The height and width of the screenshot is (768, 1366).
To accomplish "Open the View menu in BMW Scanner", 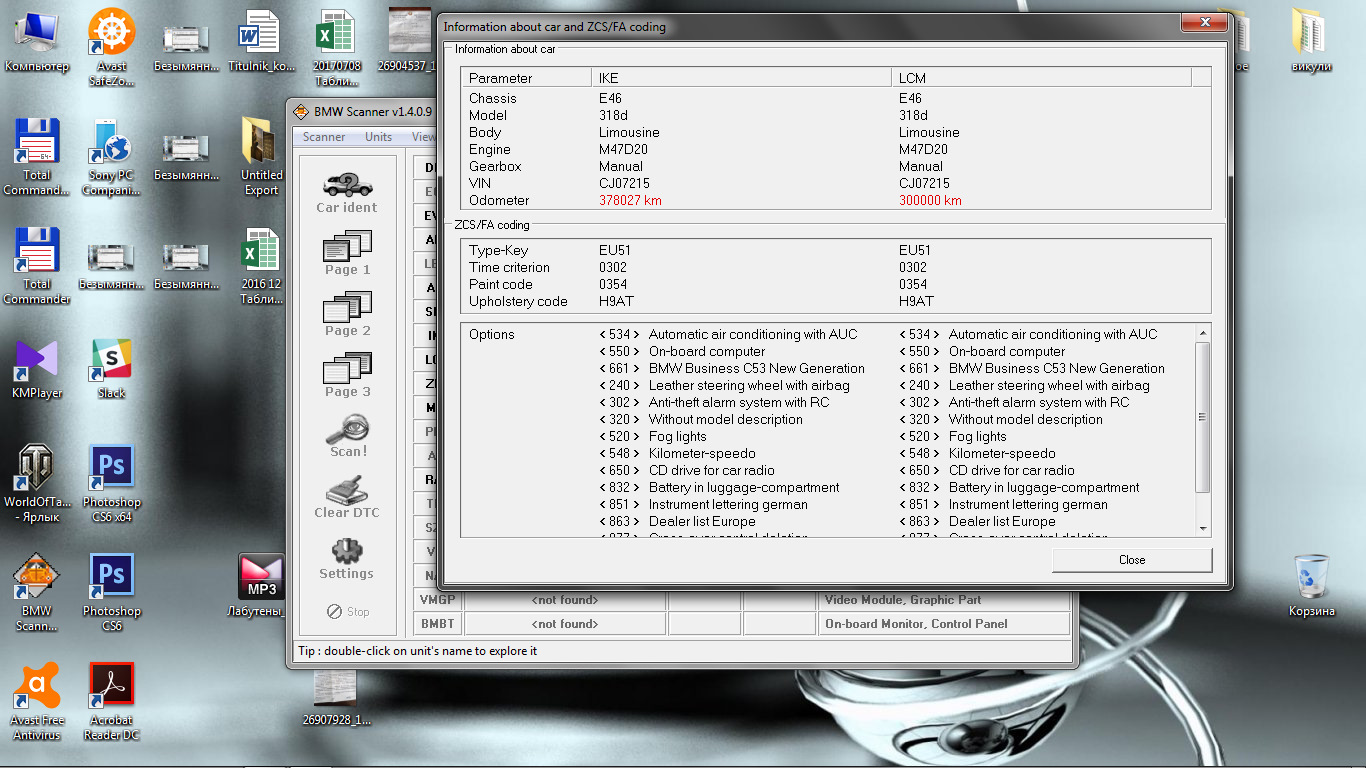I will point(424,137).
